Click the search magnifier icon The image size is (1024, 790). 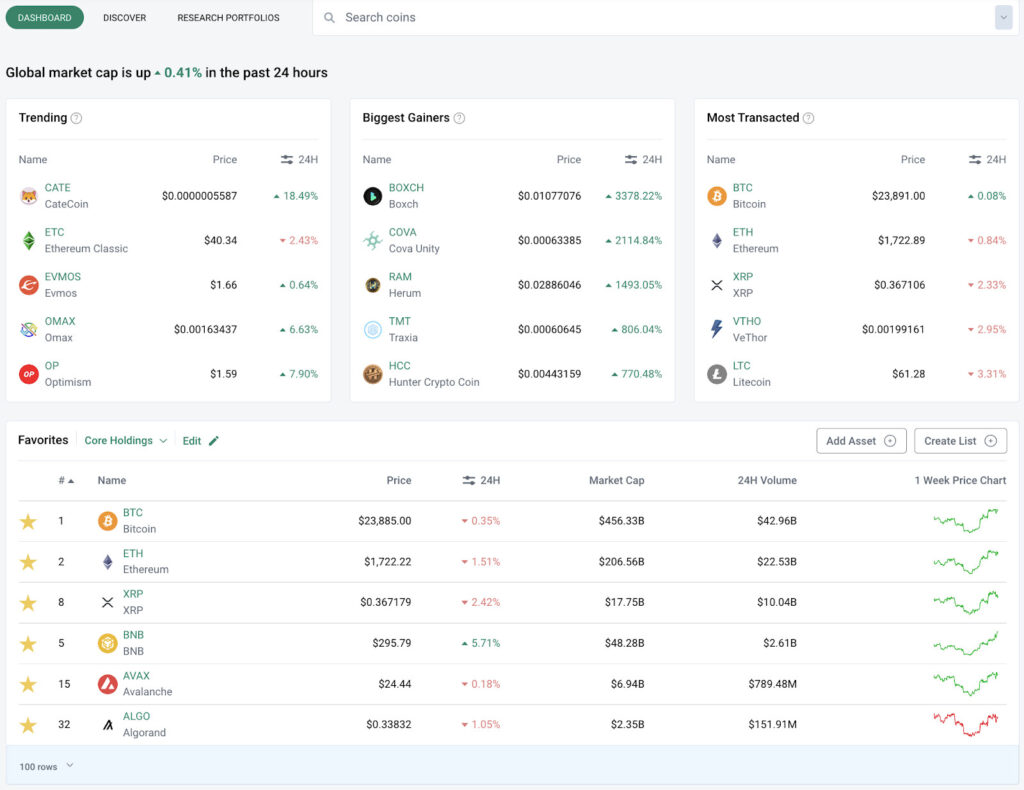click(330, 17)
